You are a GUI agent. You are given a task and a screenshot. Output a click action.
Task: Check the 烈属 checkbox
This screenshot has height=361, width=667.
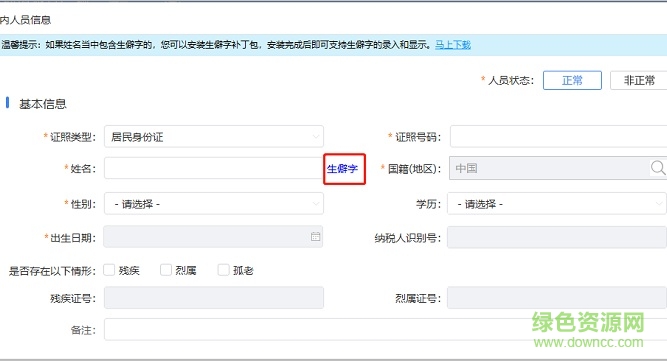(x=166, y=270)
